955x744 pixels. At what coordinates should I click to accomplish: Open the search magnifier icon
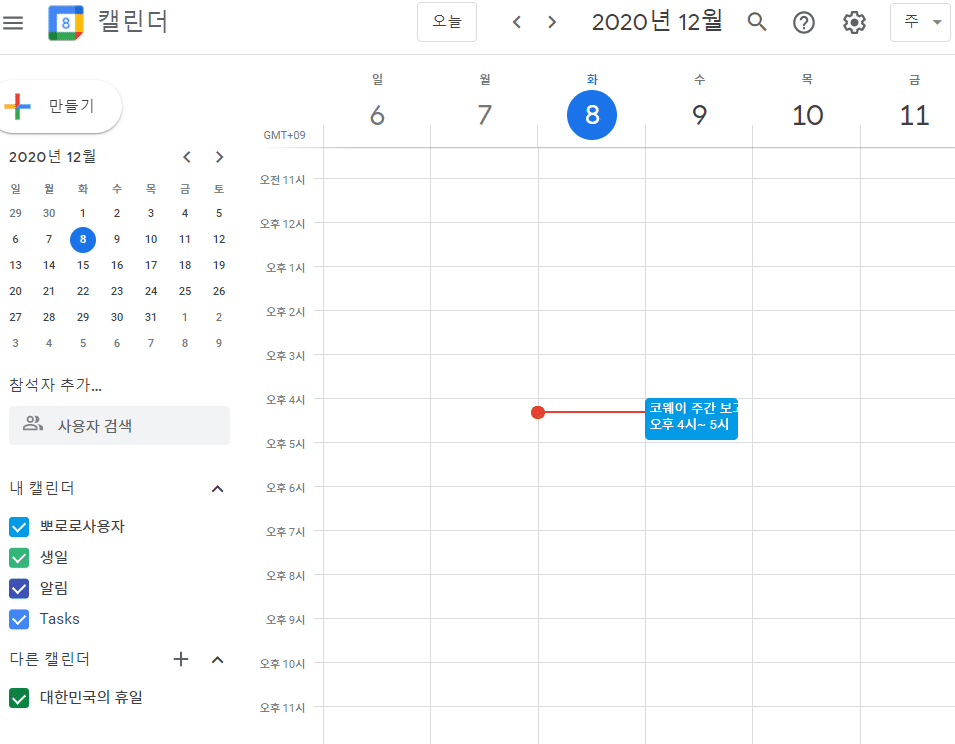pos(757,23)
